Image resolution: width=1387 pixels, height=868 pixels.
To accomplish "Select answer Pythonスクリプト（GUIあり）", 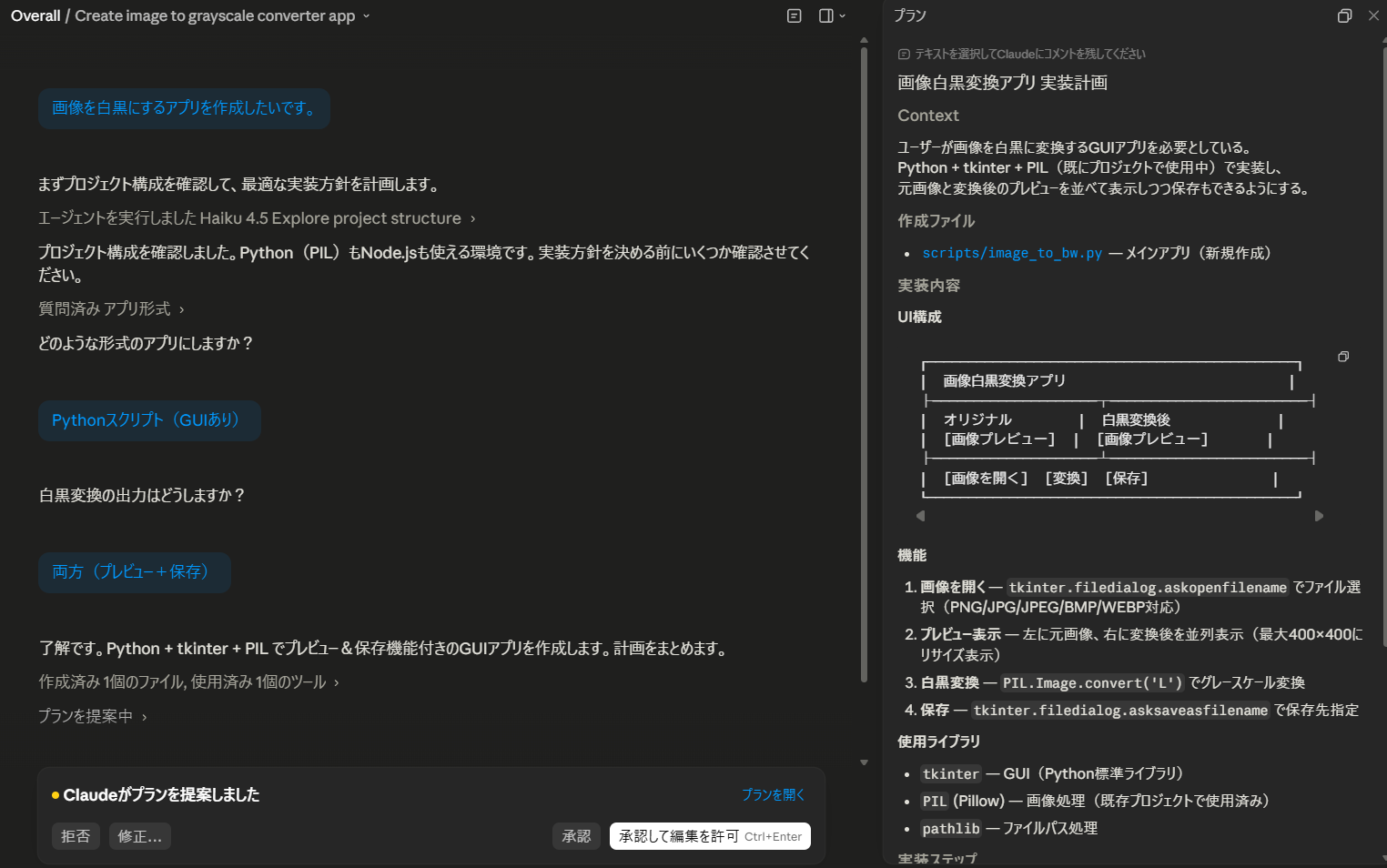I will [149, 420].
